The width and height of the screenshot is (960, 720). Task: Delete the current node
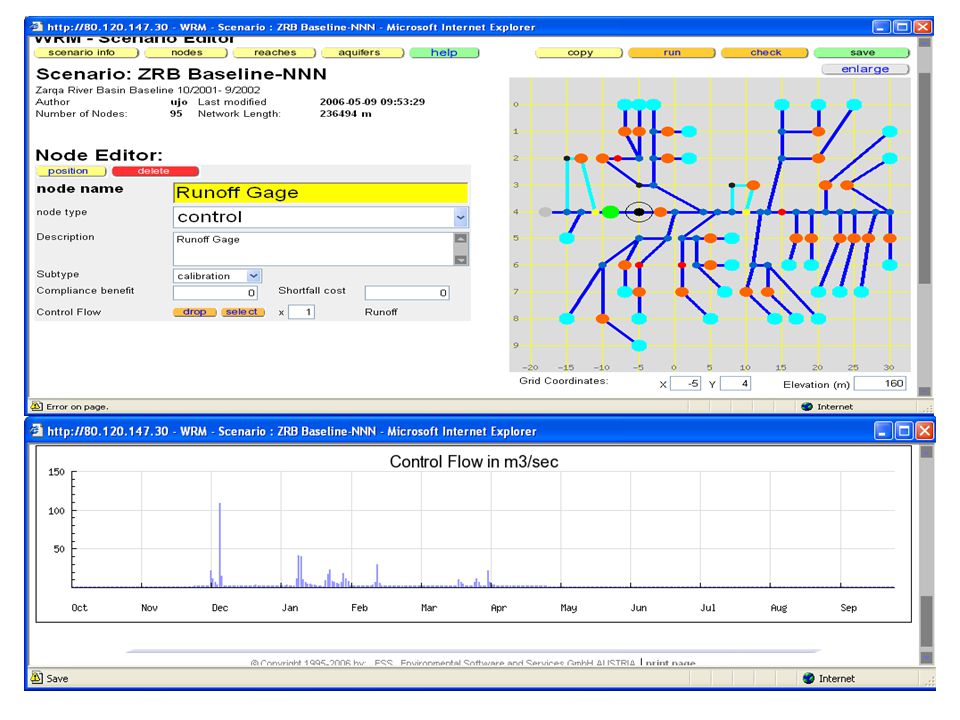tap(156, 171)
